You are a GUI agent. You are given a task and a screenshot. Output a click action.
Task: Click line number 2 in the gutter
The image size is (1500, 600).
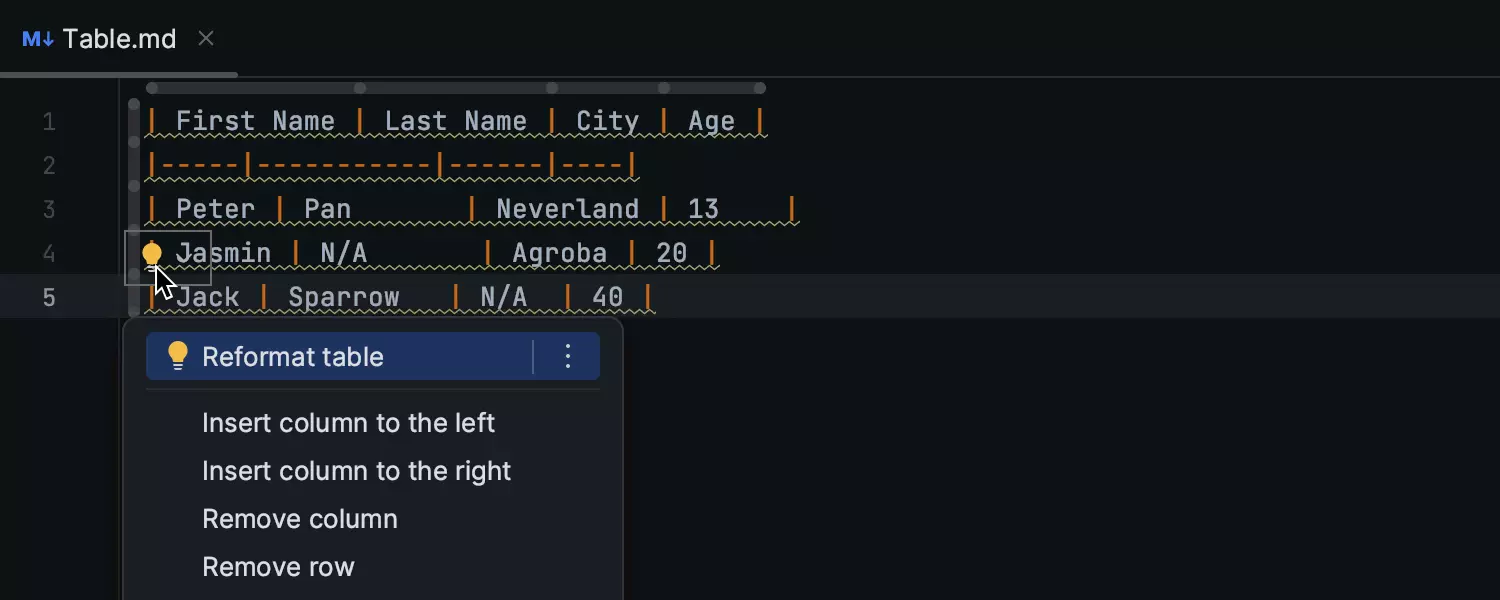tap(49, 166)
